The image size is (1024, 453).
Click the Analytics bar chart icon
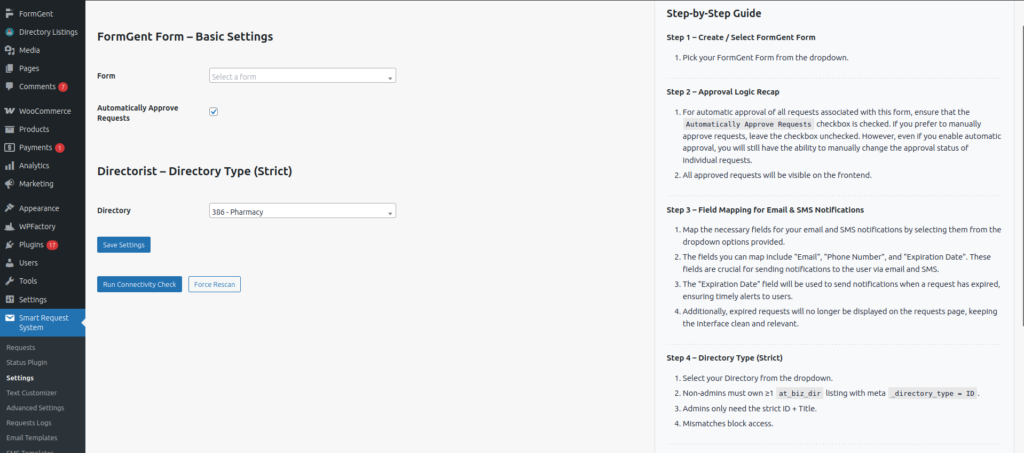point(9,166)
